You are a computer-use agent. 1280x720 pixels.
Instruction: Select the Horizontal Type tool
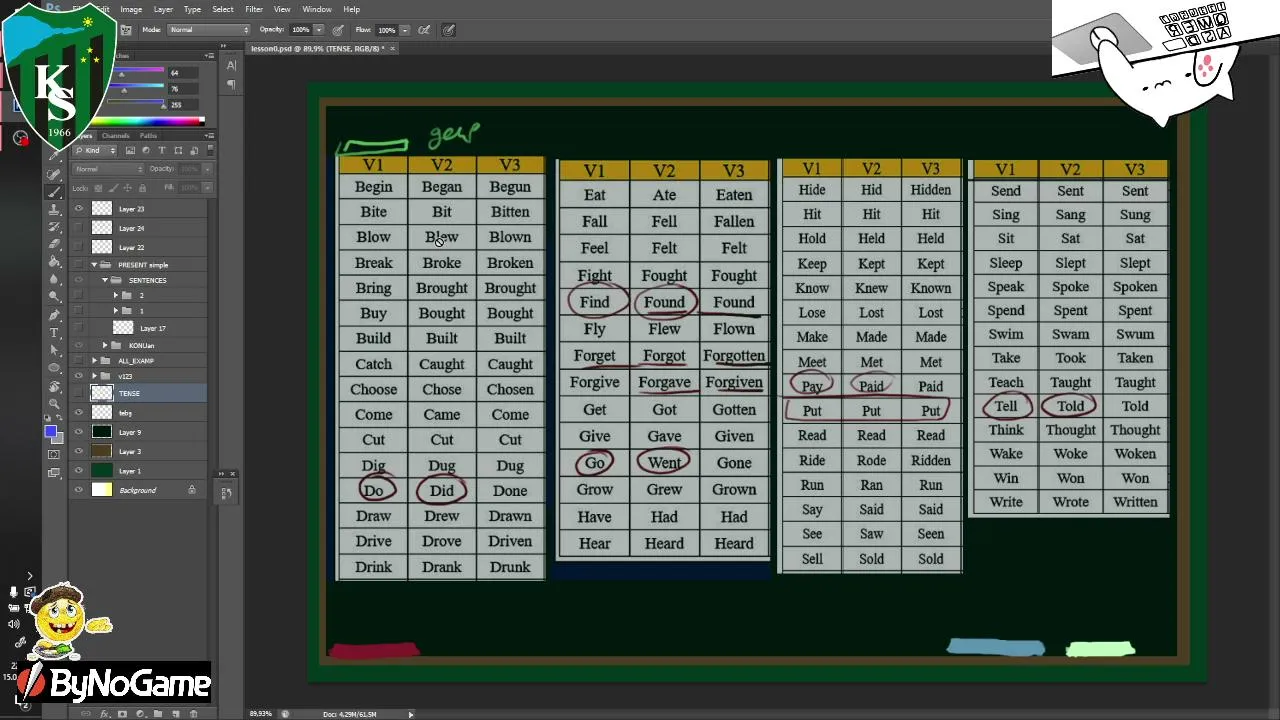coord(54,332)
